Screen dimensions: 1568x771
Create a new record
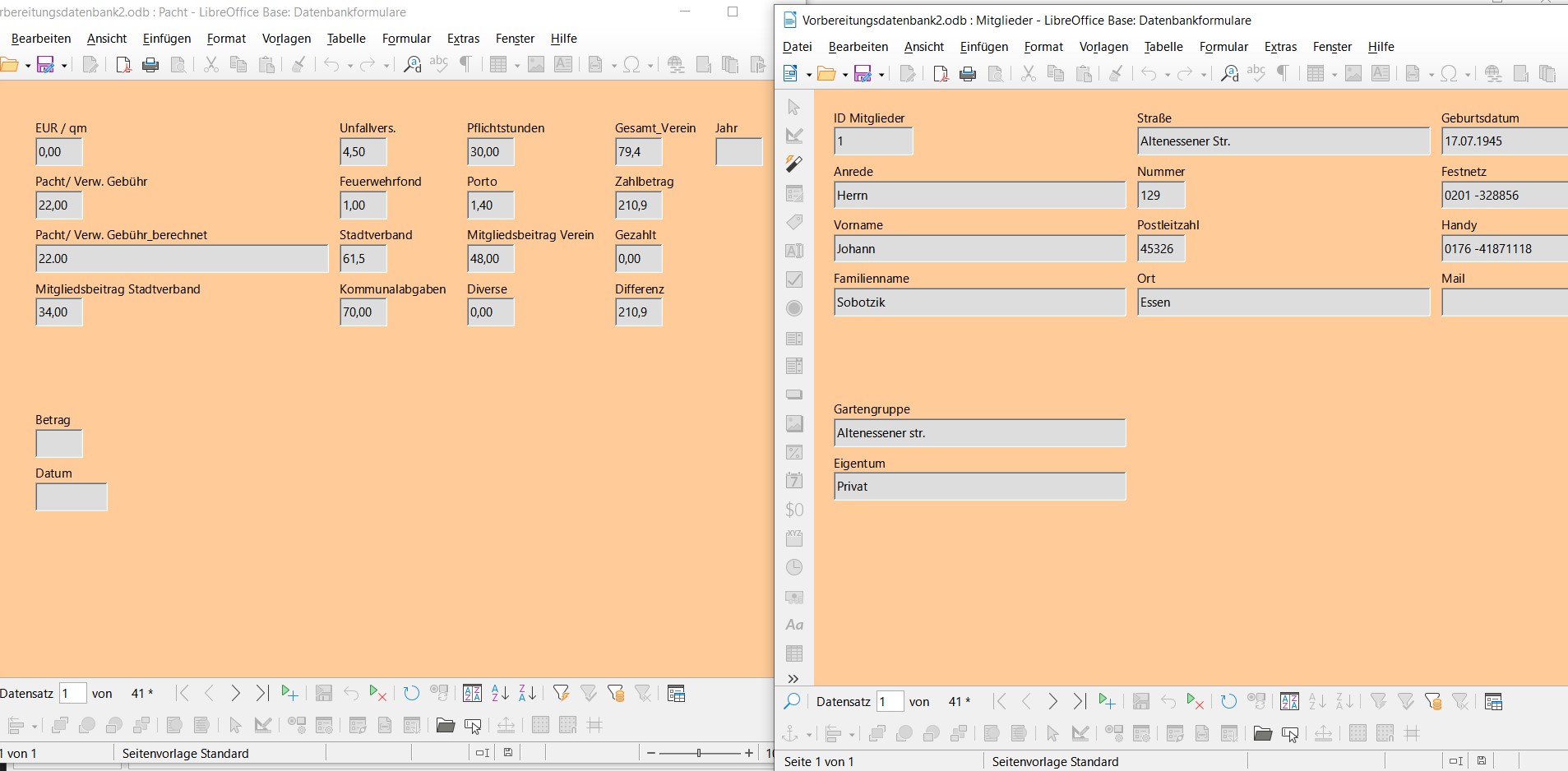click(1106, 701)
